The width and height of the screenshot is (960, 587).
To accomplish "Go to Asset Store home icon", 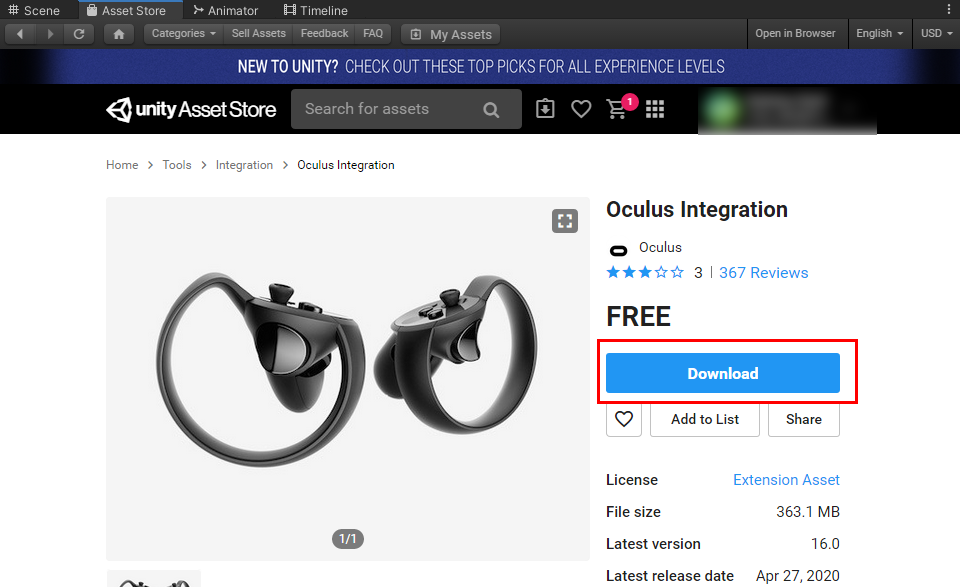I will [119, 34].
